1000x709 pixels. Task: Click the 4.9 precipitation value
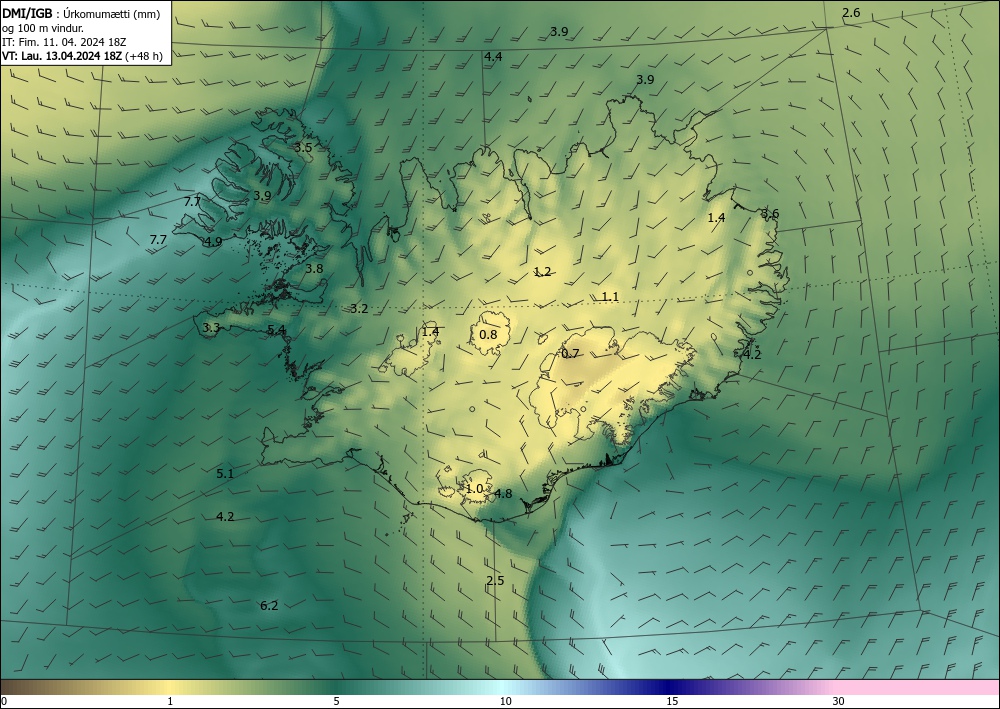(213, 242)
